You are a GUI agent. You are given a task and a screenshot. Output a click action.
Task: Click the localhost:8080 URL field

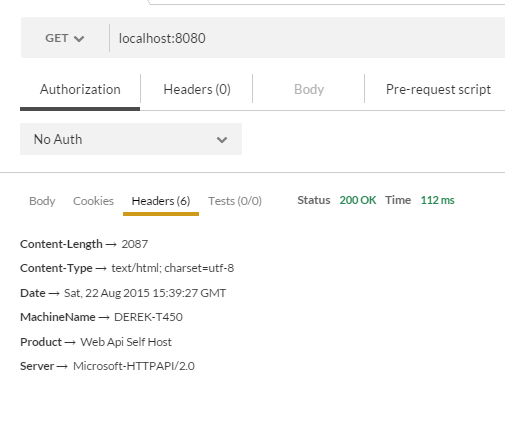point(307,38)
